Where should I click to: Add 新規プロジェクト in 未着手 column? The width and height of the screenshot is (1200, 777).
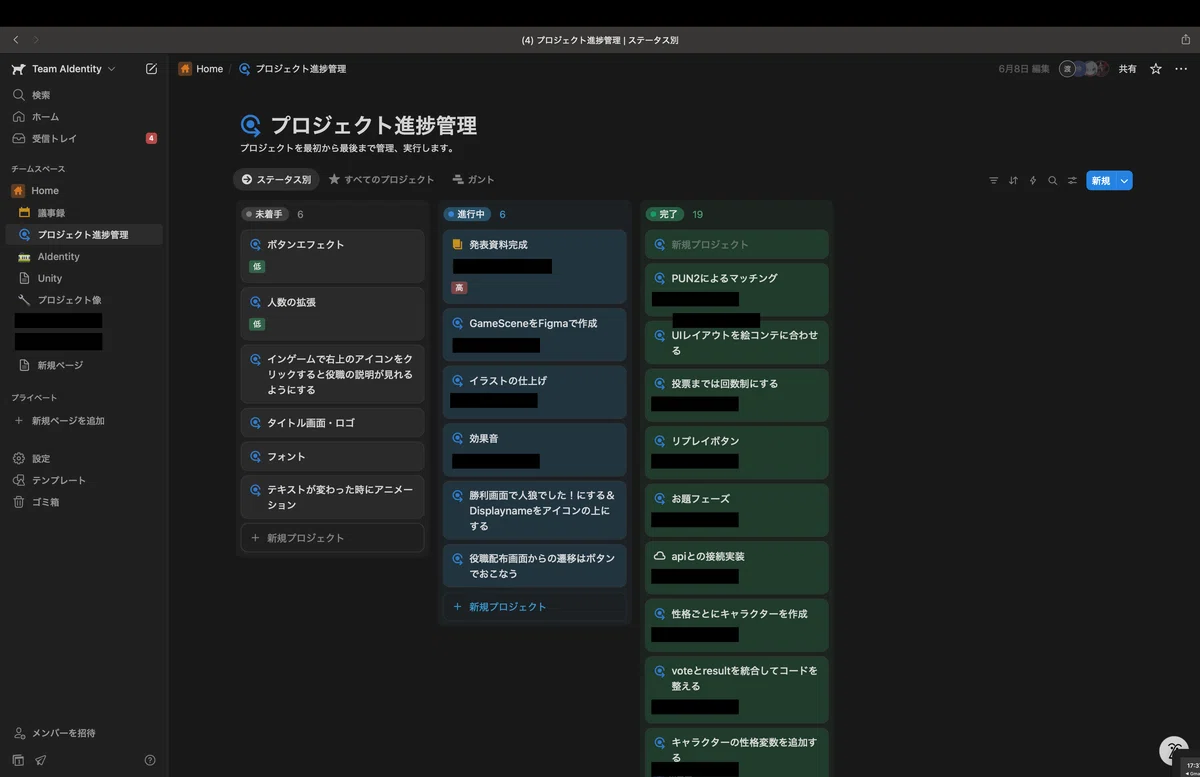(x=333, y=538)
